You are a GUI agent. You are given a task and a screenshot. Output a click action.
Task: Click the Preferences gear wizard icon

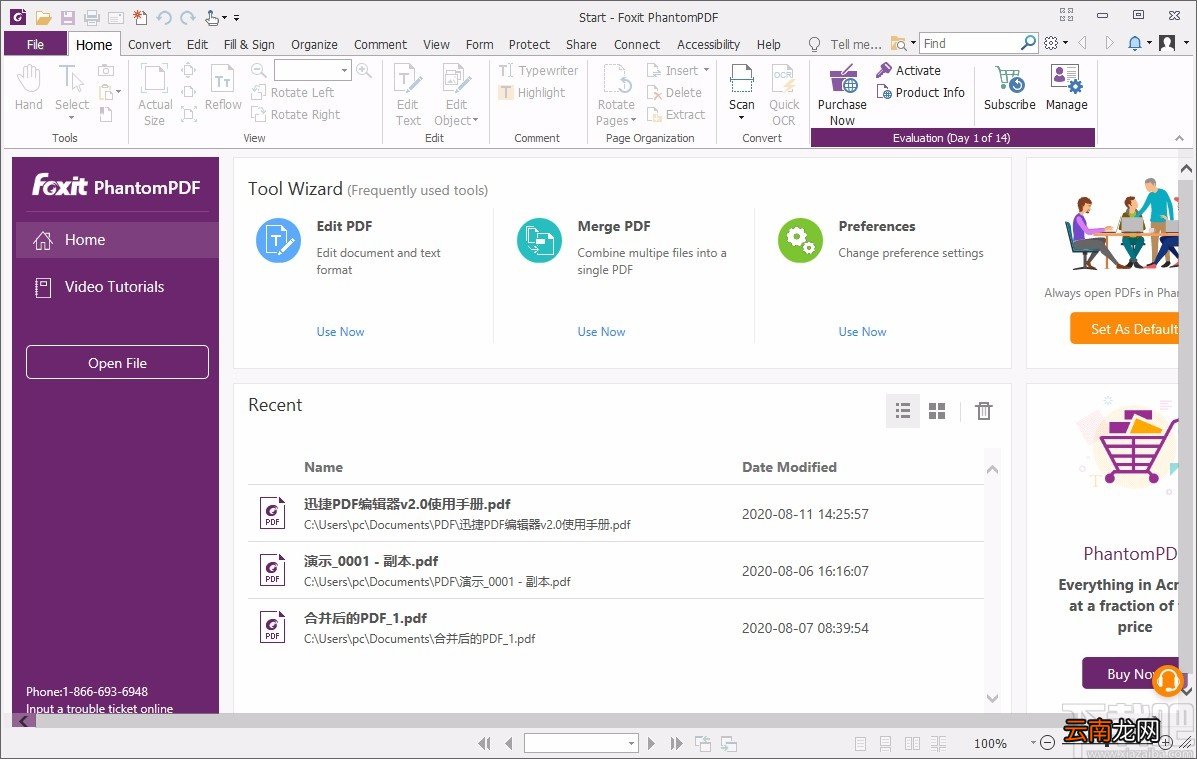click(800, 241)
